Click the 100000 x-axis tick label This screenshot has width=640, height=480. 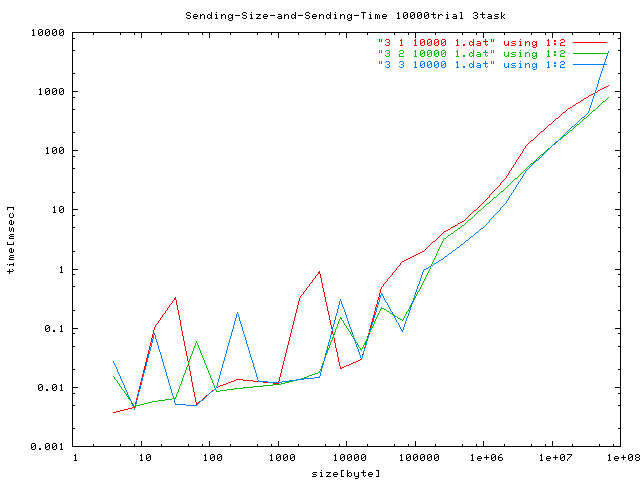tap(414, 459)
